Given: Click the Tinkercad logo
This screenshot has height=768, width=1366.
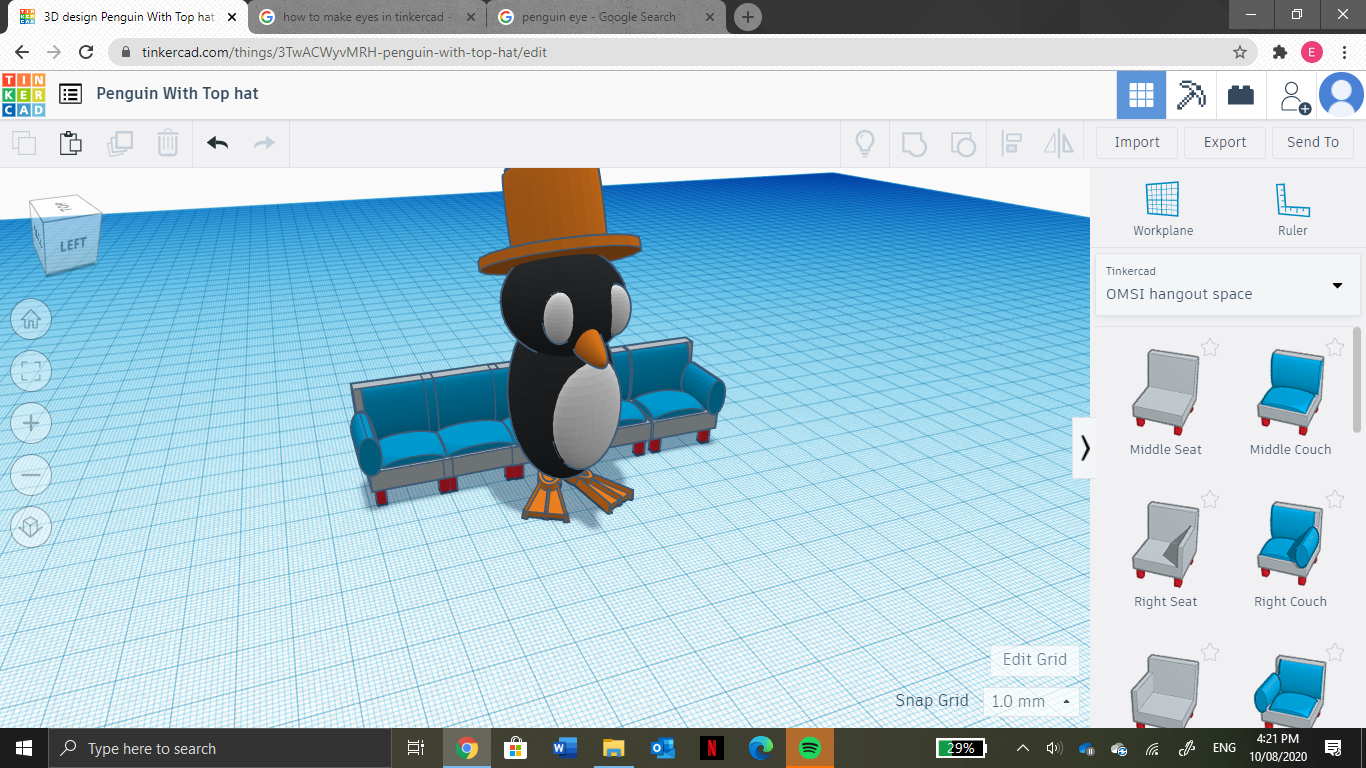Looking at the screenshot, I should [x=24, y=94].
